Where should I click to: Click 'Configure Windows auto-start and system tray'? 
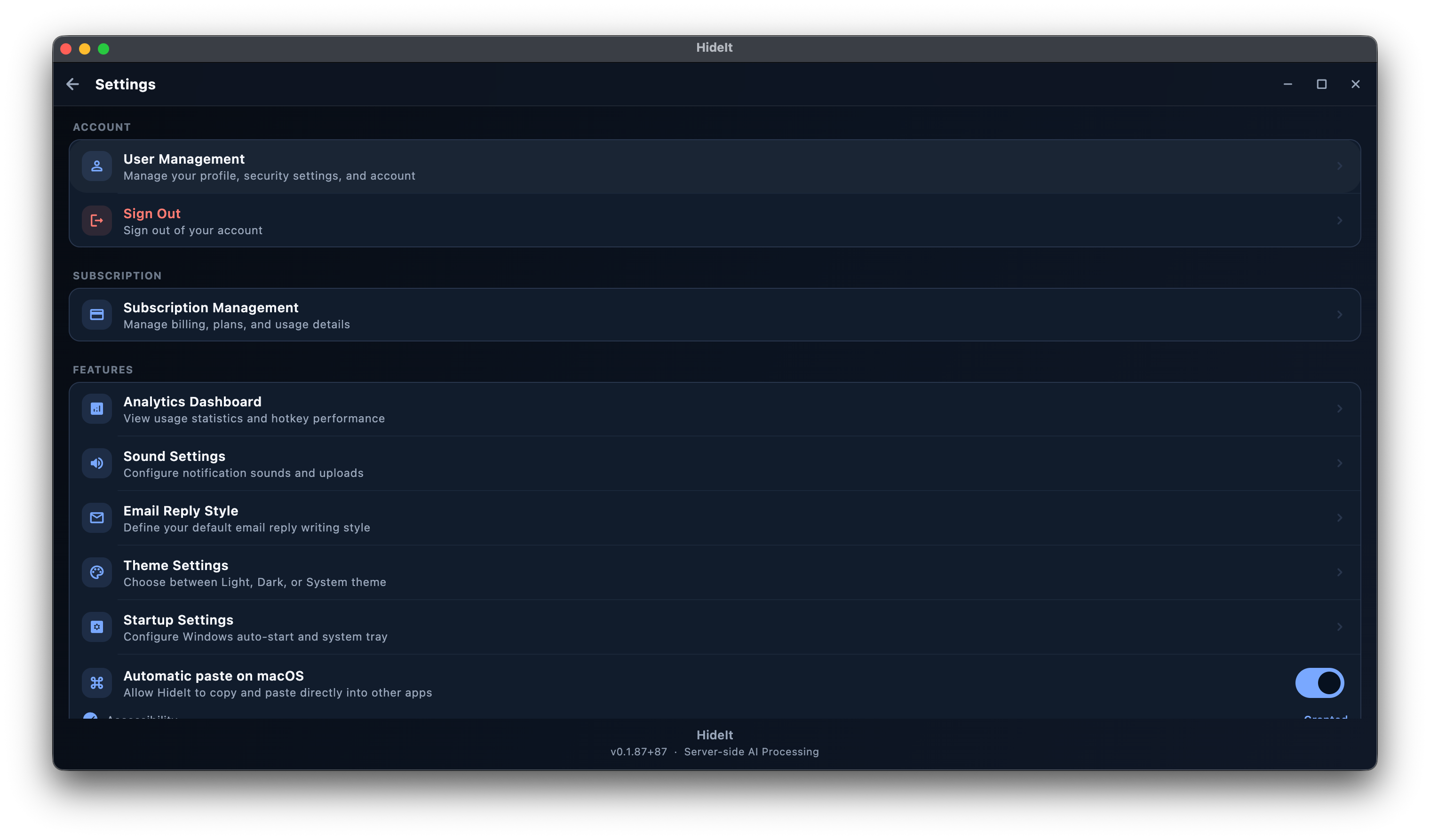click(255, 637)
